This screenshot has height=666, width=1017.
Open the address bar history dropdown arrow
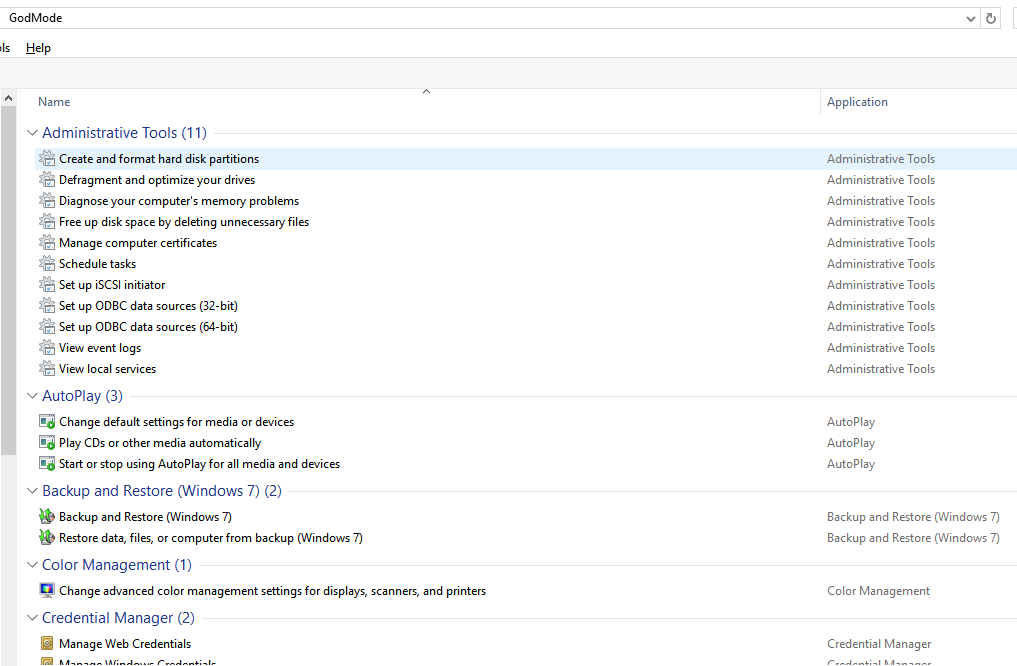(x=971, y=18)
